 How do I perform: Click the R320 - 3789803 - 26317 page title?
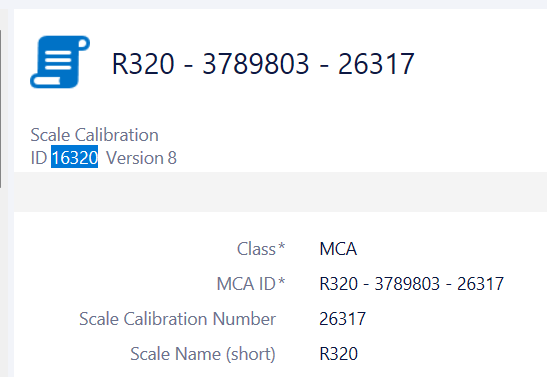click(263, 64)
